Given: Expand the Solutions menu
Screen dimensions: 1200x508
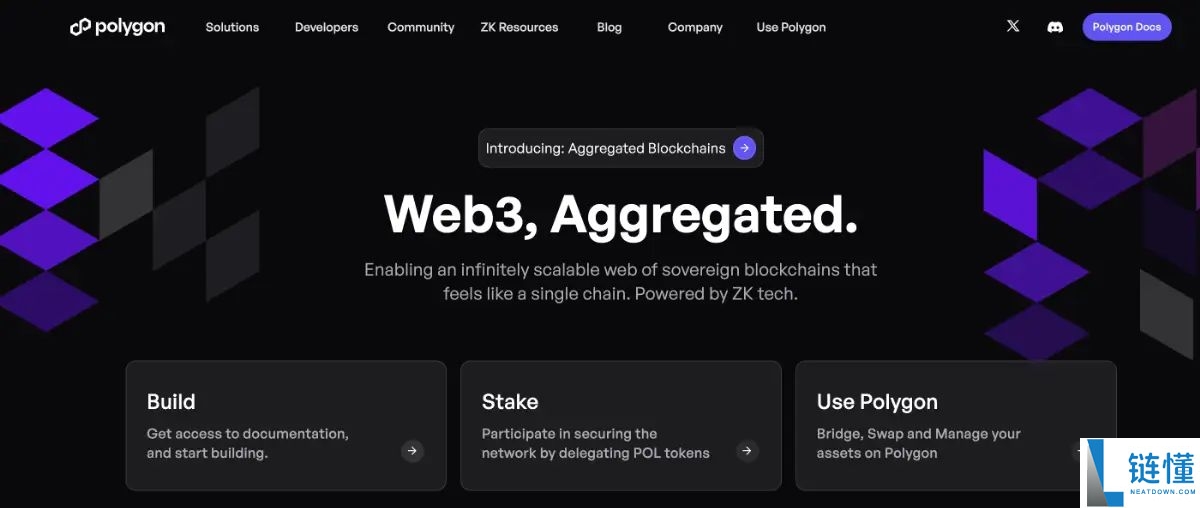Looking at the screenshot, I should pyautogui.click(x=232, y=27).
